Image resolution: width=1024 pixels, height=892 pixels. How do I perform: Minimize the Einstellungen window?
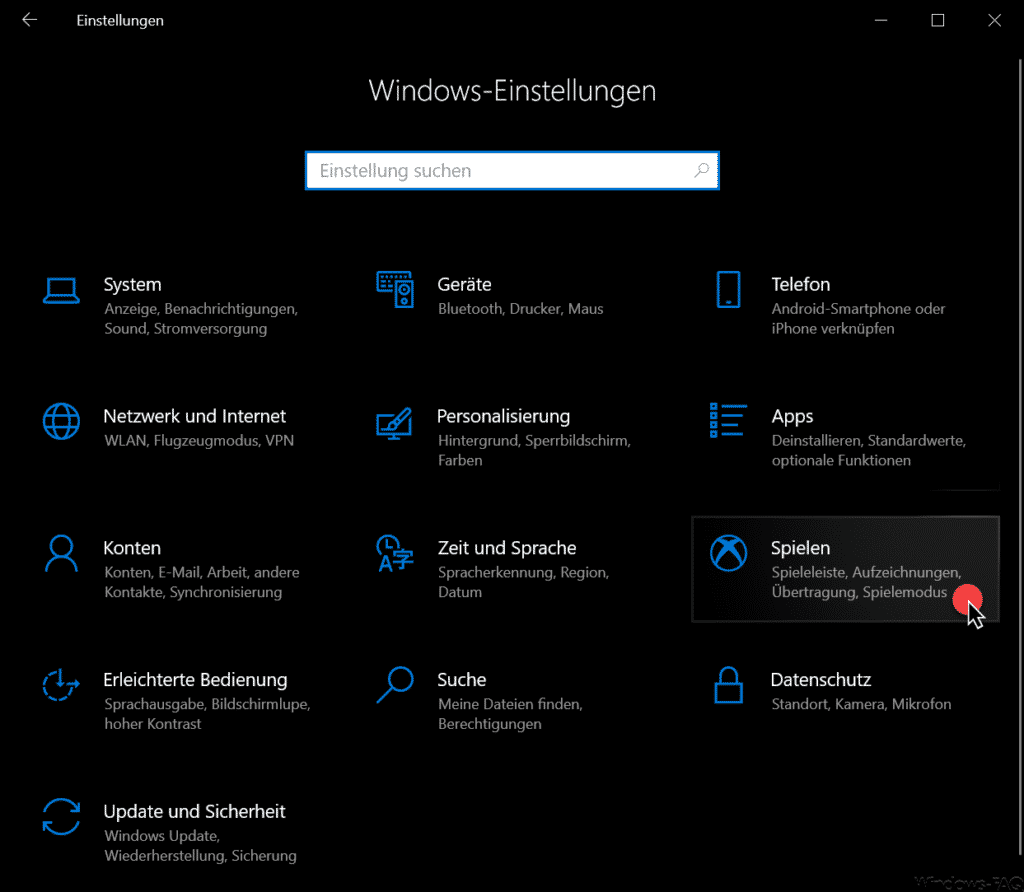(881, 20)
